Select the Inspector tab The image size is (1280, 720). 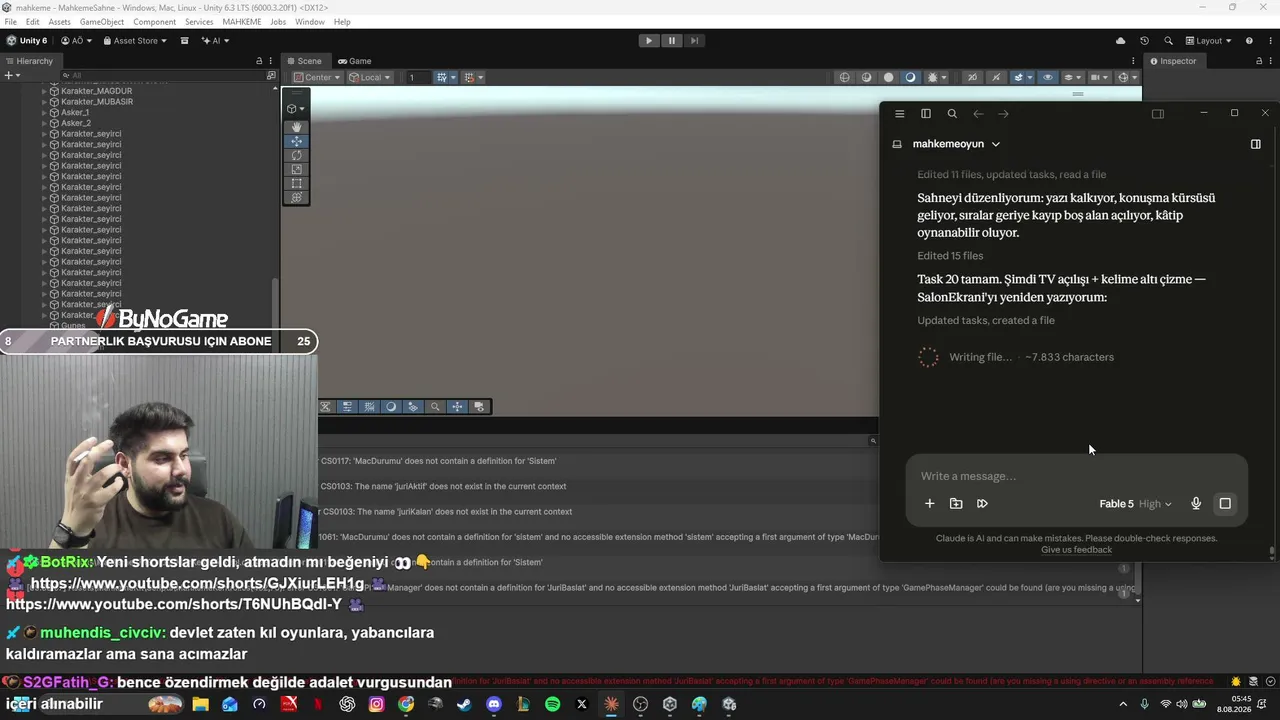pyautogui.click(x=1172, y=61)
